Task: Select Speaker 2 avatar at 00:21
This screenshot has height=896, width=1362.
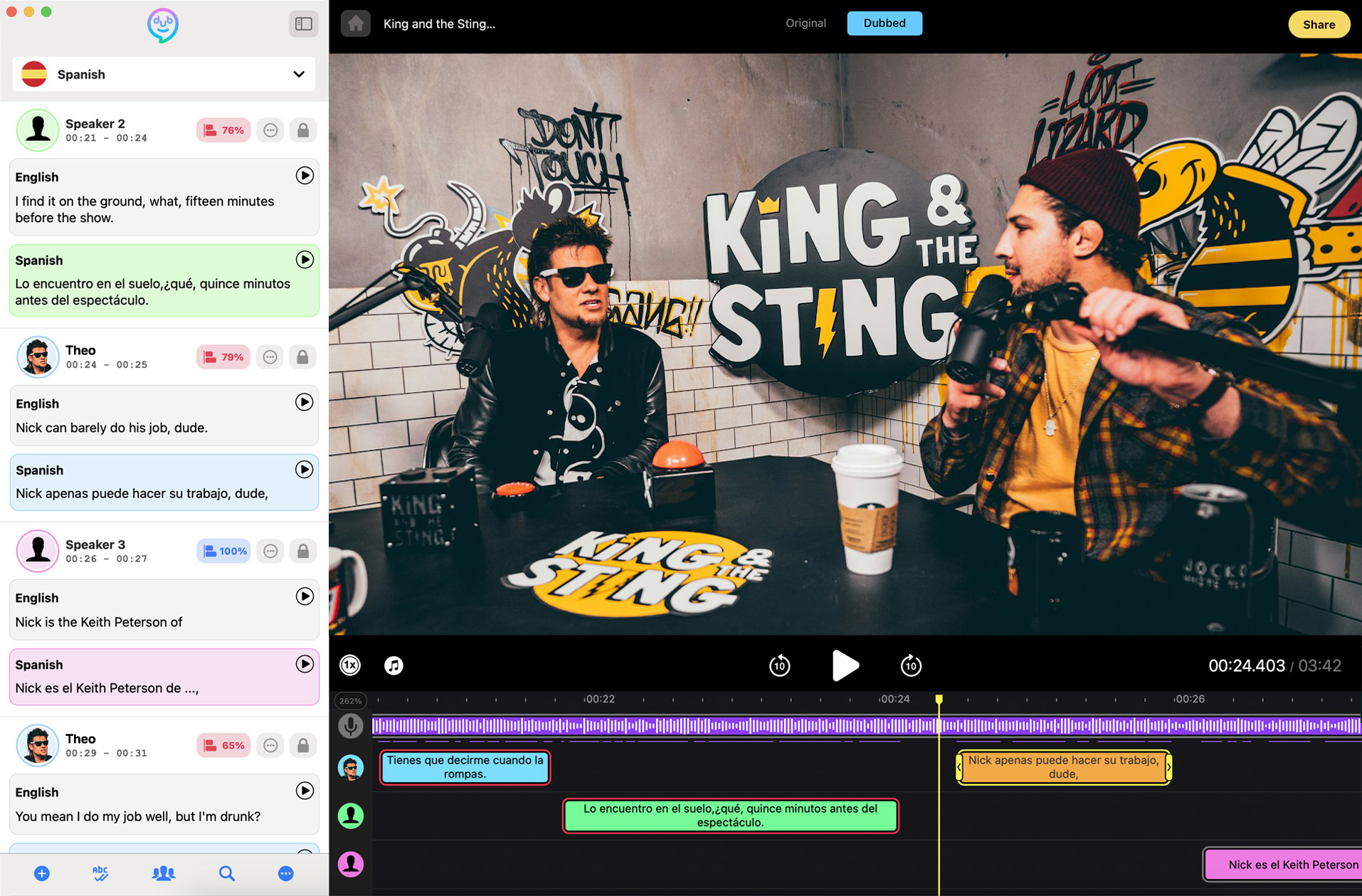Action: 37,130
